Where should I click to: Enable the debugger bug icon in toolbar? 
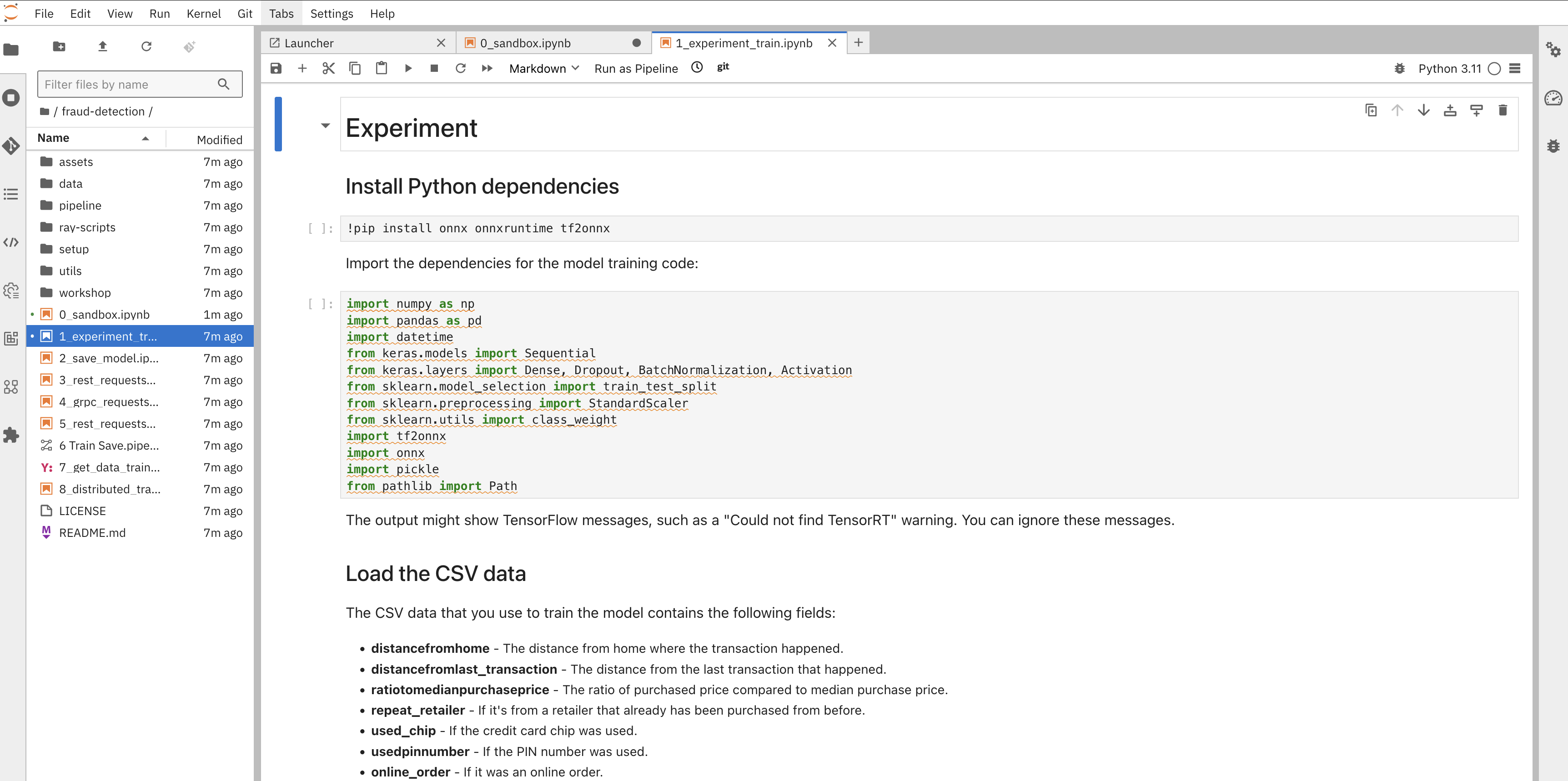coord(1399,68)
